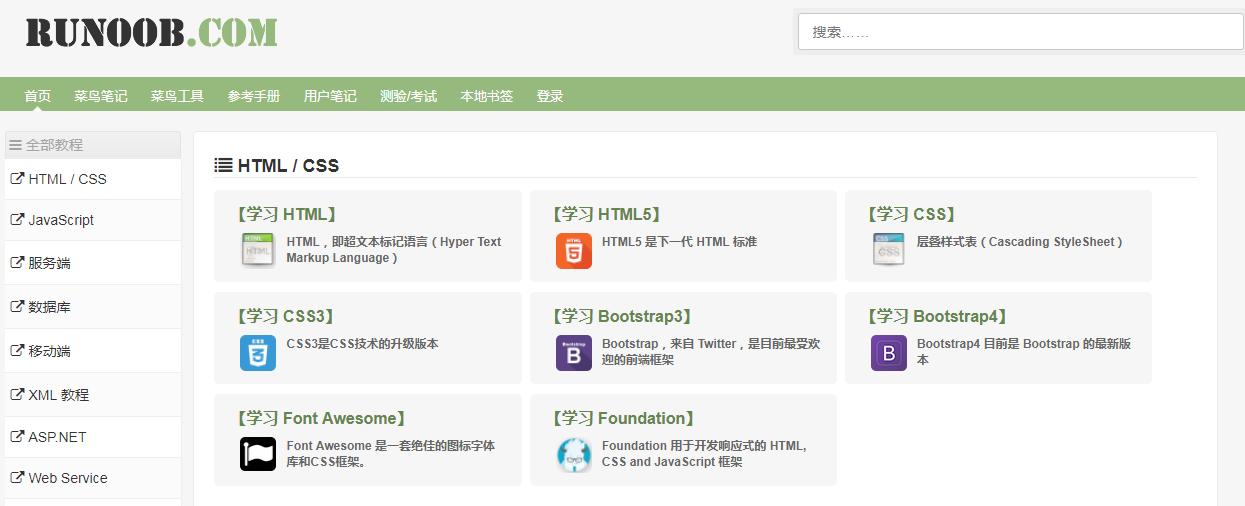Click description 'HTML5 是下一代 HTML 标准'
This screenshot has width=1245, height=506.
[679, 241]
